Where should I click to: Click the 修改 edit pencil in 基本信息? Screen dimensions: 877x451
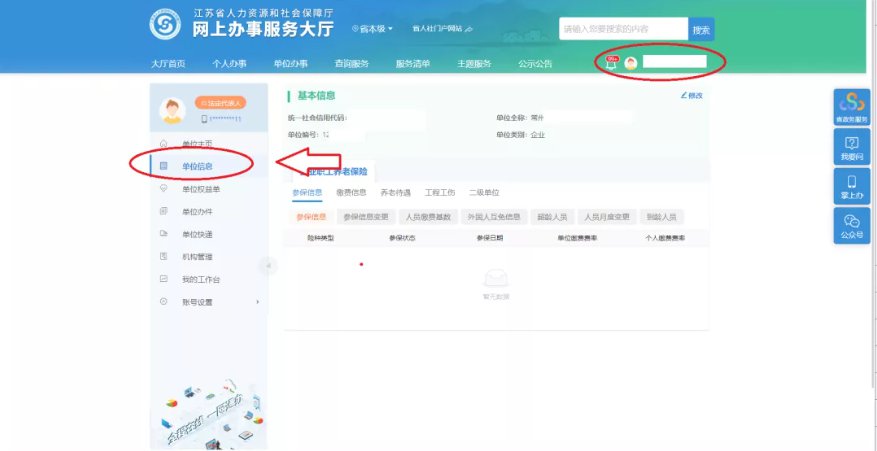tap(692, 96)
